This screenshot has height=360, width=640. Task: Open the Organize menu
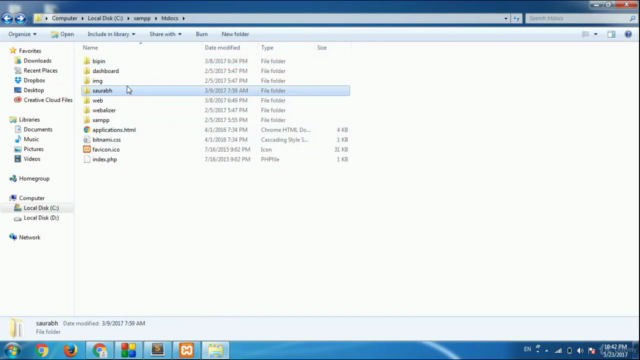[22, 34]
